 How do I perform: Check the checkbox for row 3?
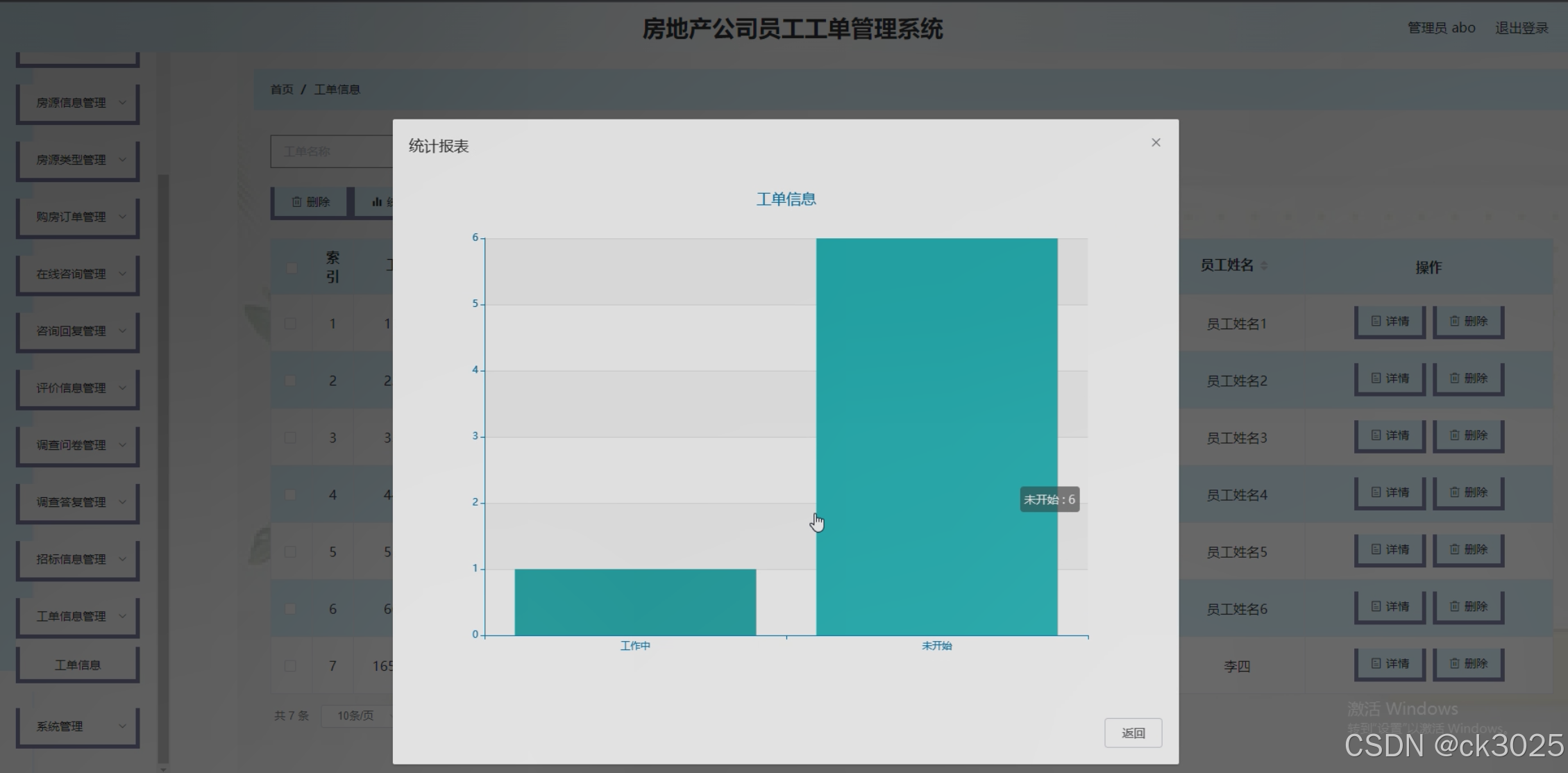tap(290, 438)
